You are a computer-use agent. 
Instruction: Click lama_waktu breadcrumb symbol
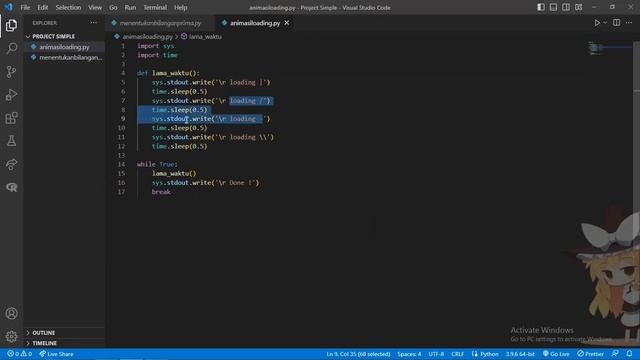(x=205, y=36)
